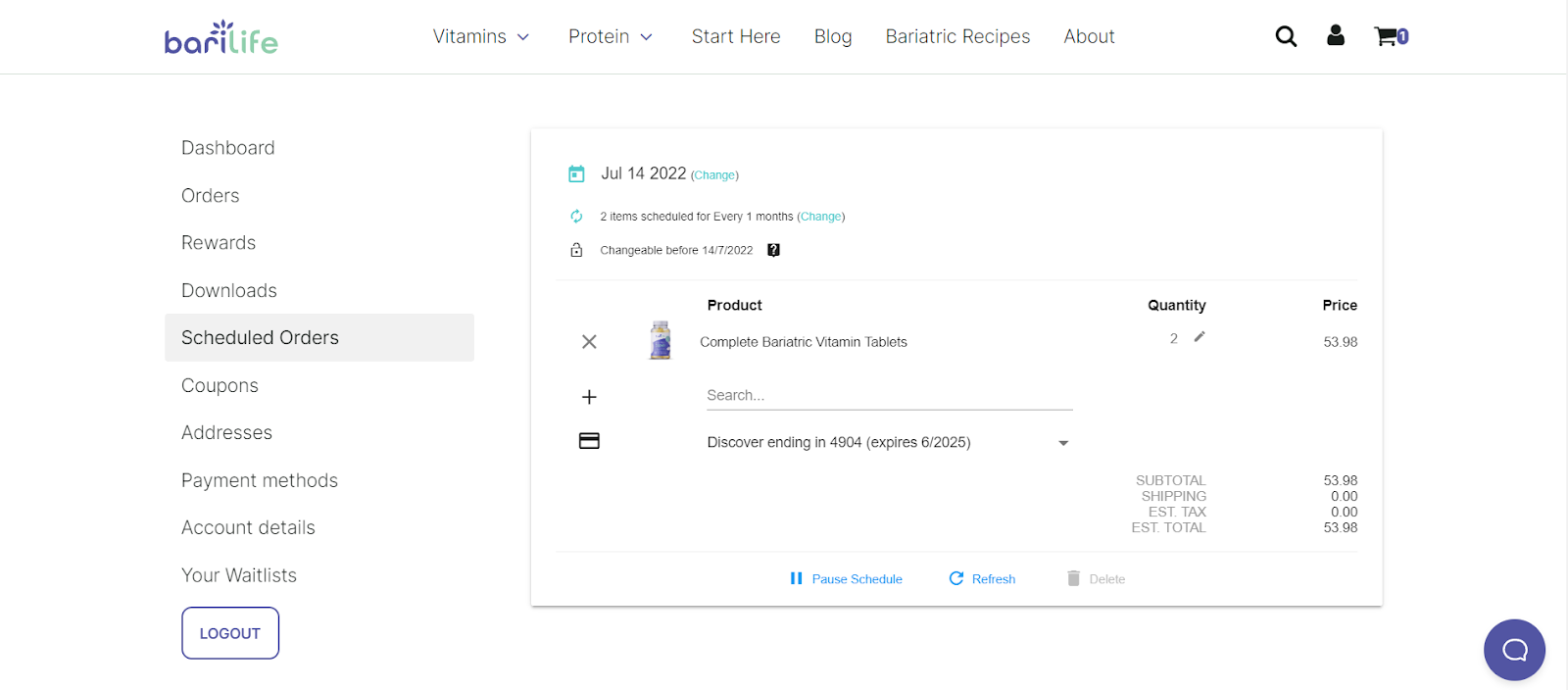
Task: Click the product Search field
Action: coord(889,396)
